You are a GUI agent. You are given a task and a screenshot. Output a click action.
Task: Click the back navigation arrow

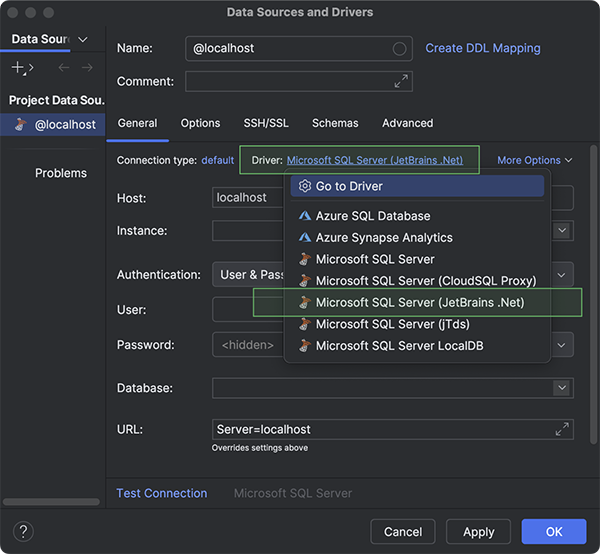[x=64, y=68]
